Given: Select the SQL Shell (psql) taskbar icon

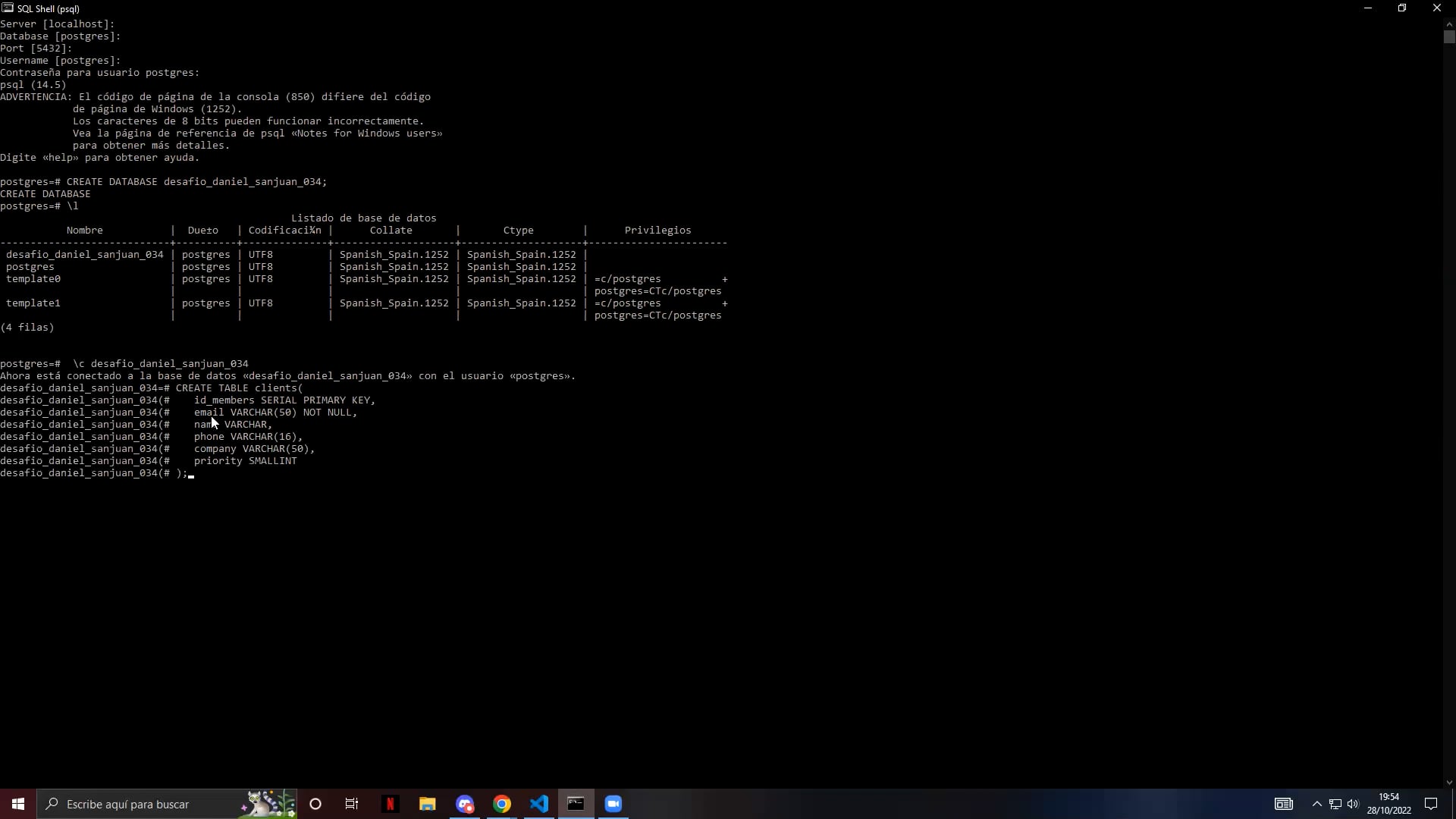Looking at the screenshot, I should tap(576, 804).
